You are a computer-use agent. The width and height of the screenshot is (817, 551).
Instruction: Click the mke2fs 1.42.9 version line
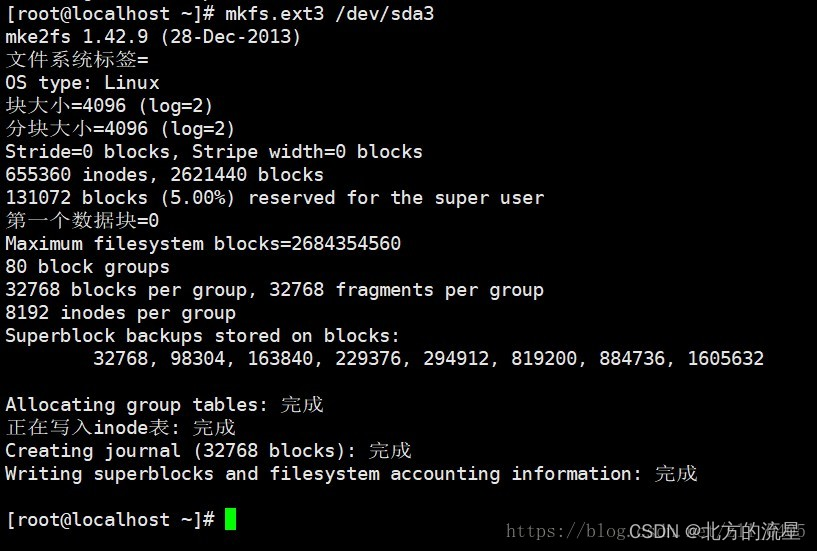(x=153, y=37)
